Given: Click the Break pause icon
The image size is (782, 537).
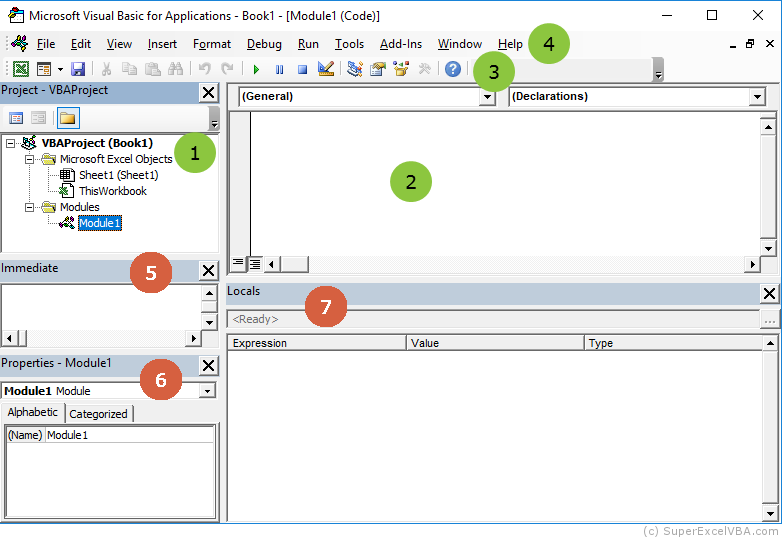Looking at the screenshot, I should pyautogui.click(x=279, y=69).
